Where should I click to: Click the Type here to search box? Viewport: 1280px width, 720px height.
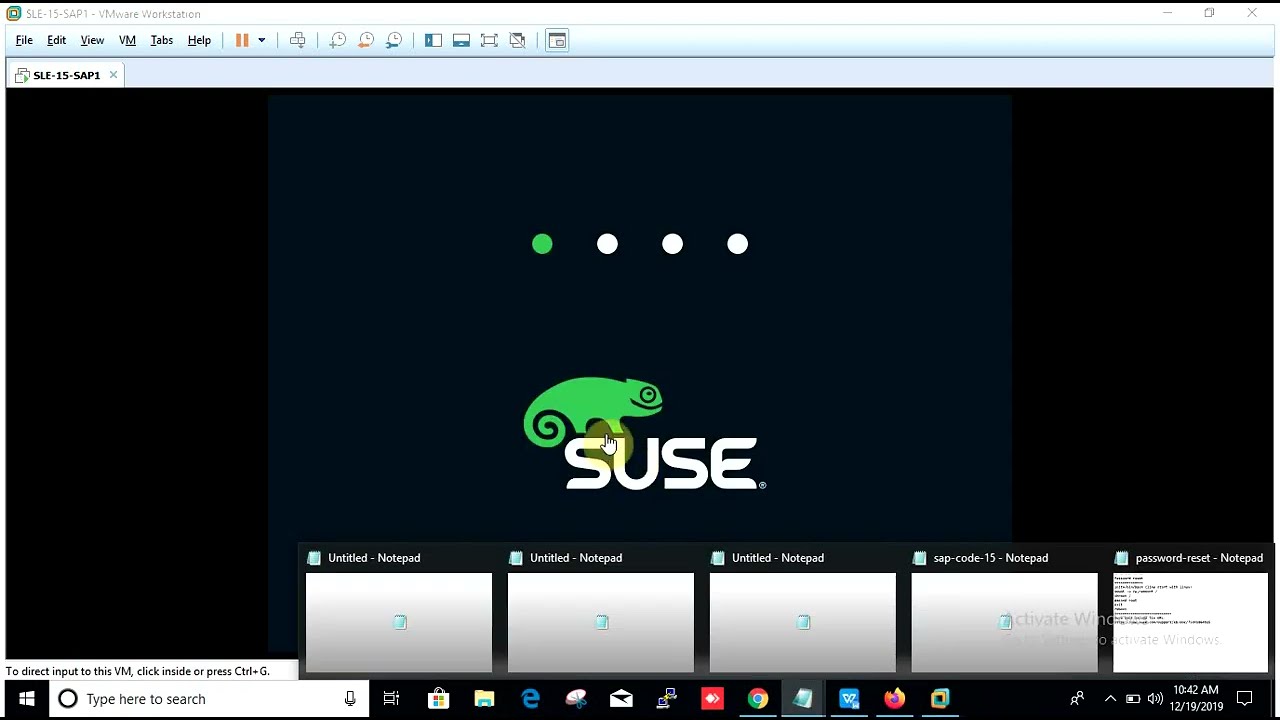210,699
